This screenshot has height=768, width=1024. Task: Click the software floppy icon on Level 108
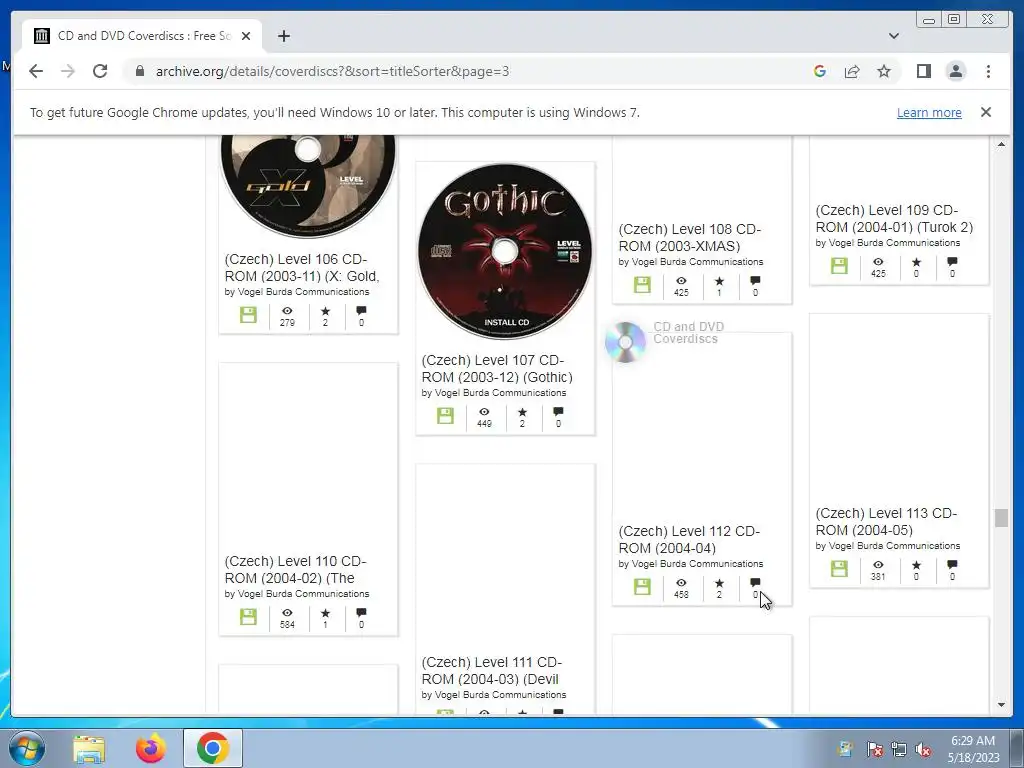click(642, 285)
